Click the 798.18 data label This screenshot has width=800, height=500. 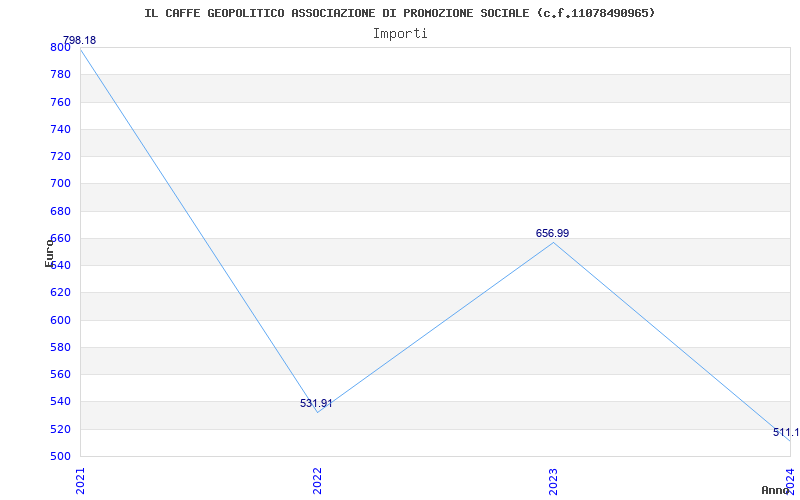[x=80, y=40]
